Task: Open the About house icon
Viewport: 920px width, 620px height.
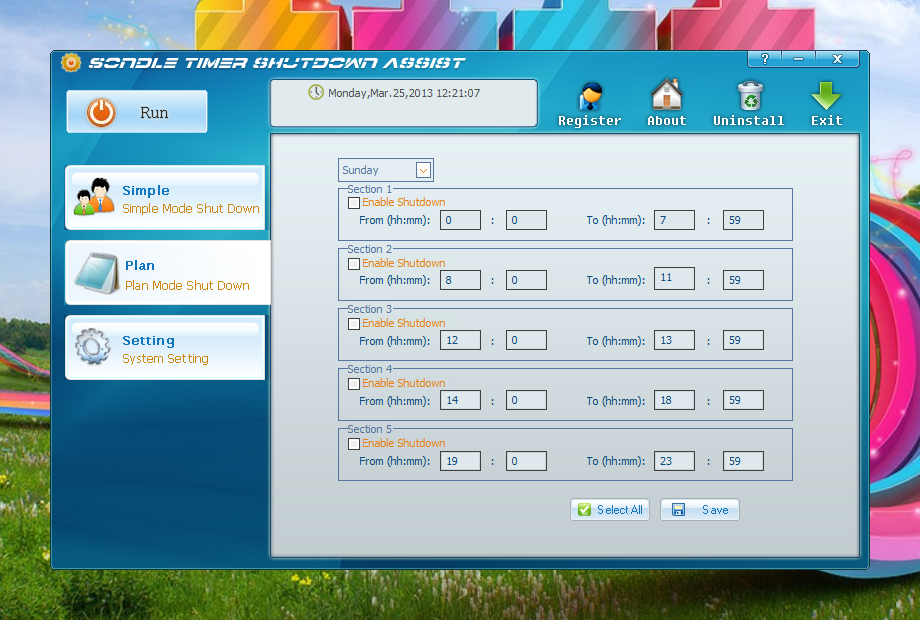Action: [x=666, y=97]
